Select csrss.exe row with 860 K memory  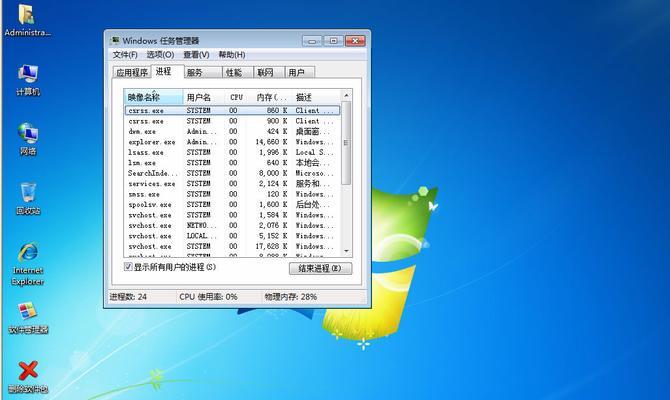click(232, 110)
